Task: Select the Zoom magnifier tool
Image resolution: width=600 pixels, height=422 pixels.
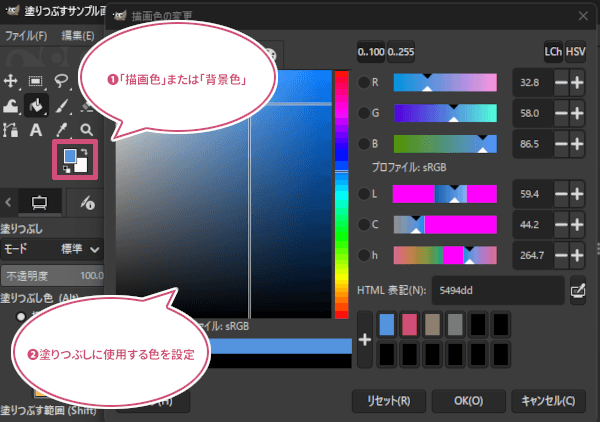Action: (86, 130)
